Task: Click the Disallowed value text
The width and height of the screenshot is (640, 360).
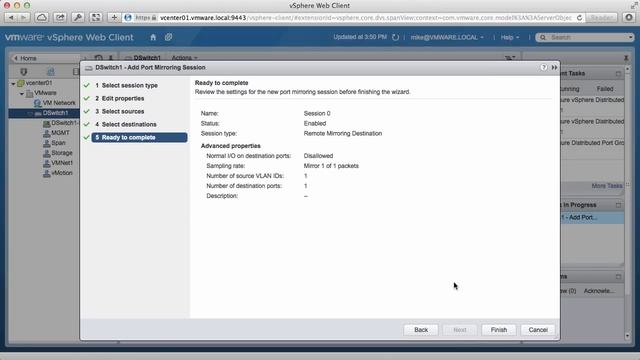Action: 318,156
